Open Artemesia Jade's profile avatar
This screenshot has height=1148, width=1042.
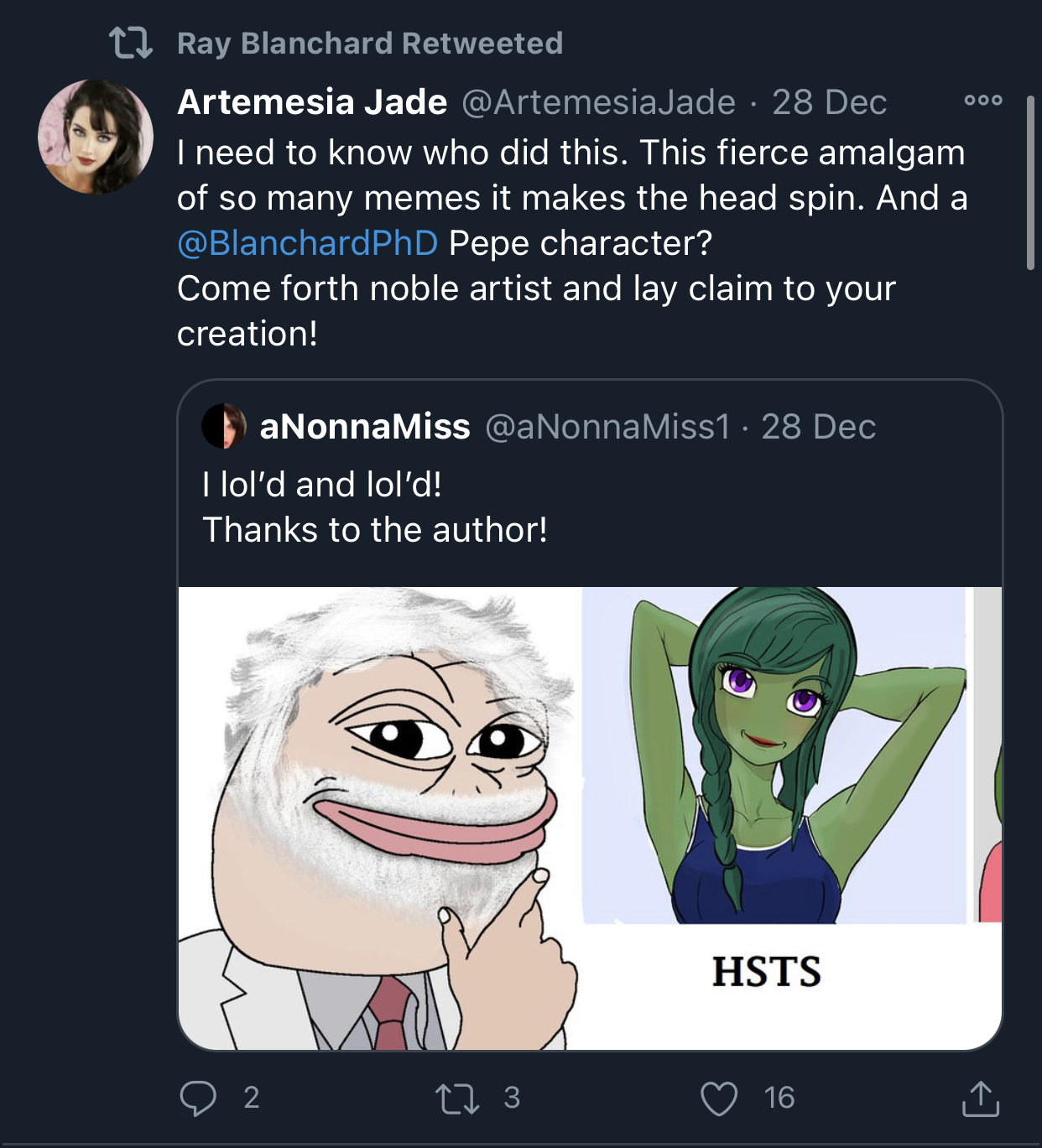(x=96, y=138)
